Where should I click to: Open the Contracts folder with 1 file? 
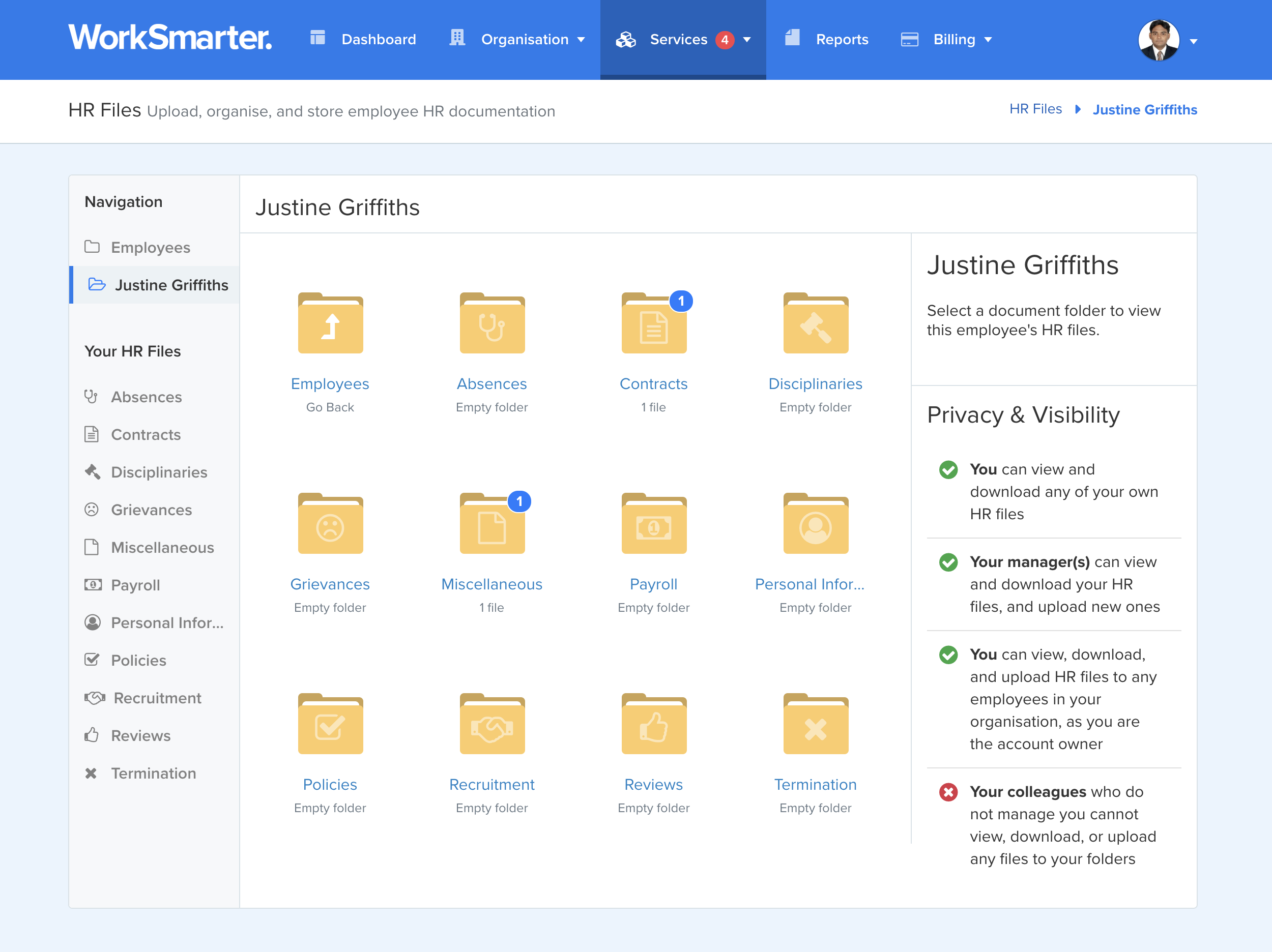coord(654,323)
